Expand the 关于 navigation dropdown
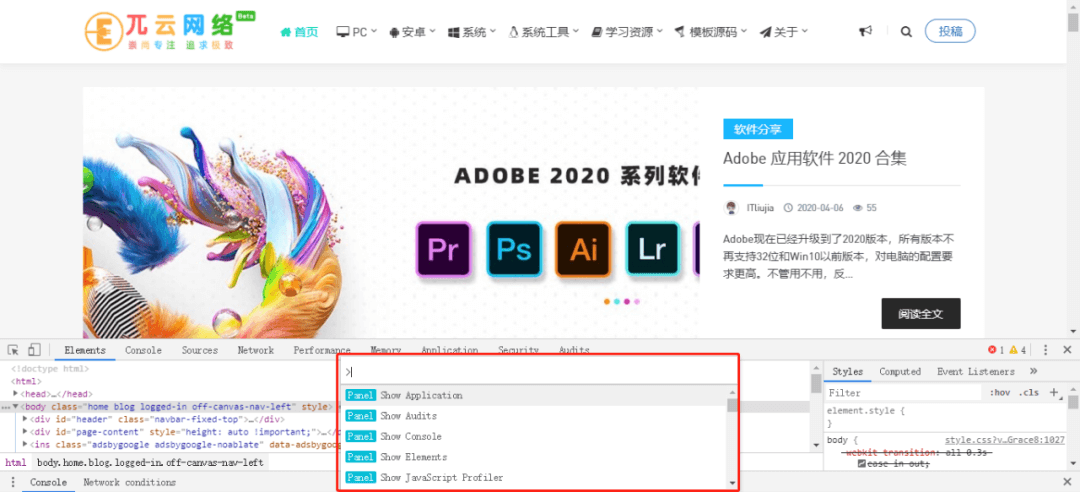This screenshot has width=1080, height=492. 783,32
